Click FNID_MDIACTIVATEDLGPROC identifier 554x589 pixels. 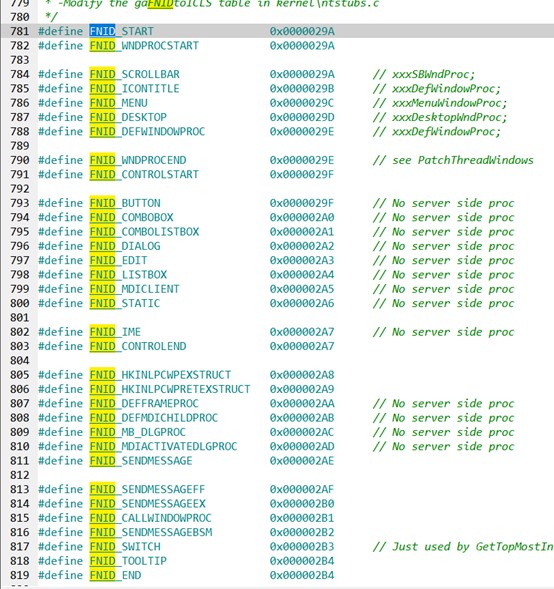163,446
